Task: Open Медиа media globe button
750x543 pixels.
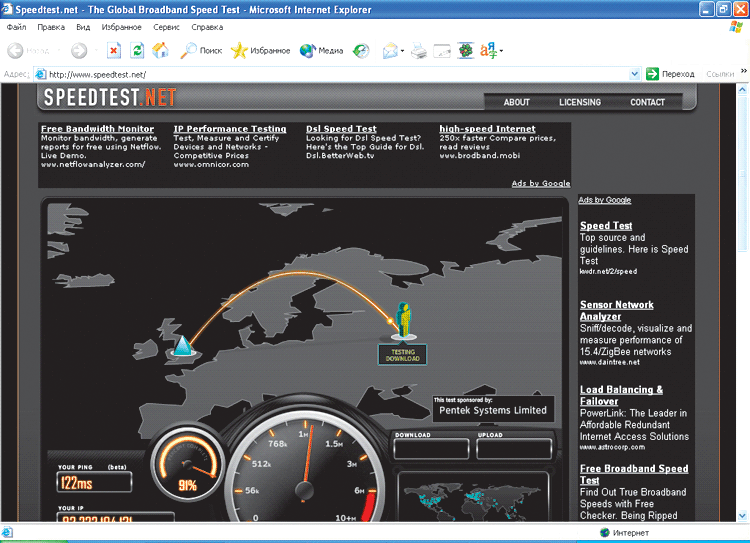Action: (321, 50)
